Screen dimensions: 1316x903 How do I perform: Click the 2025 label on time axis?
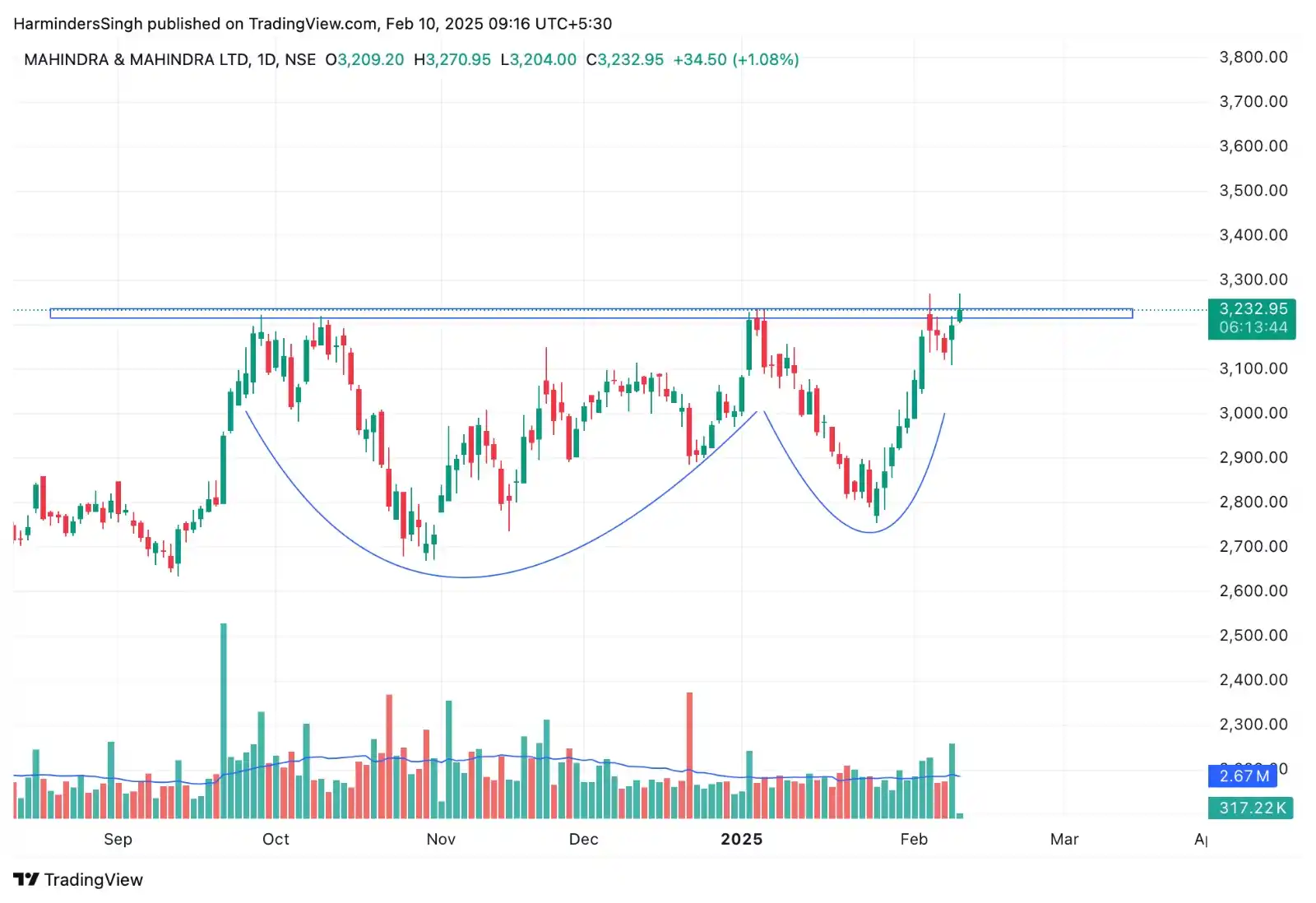[x=741, y=839]
